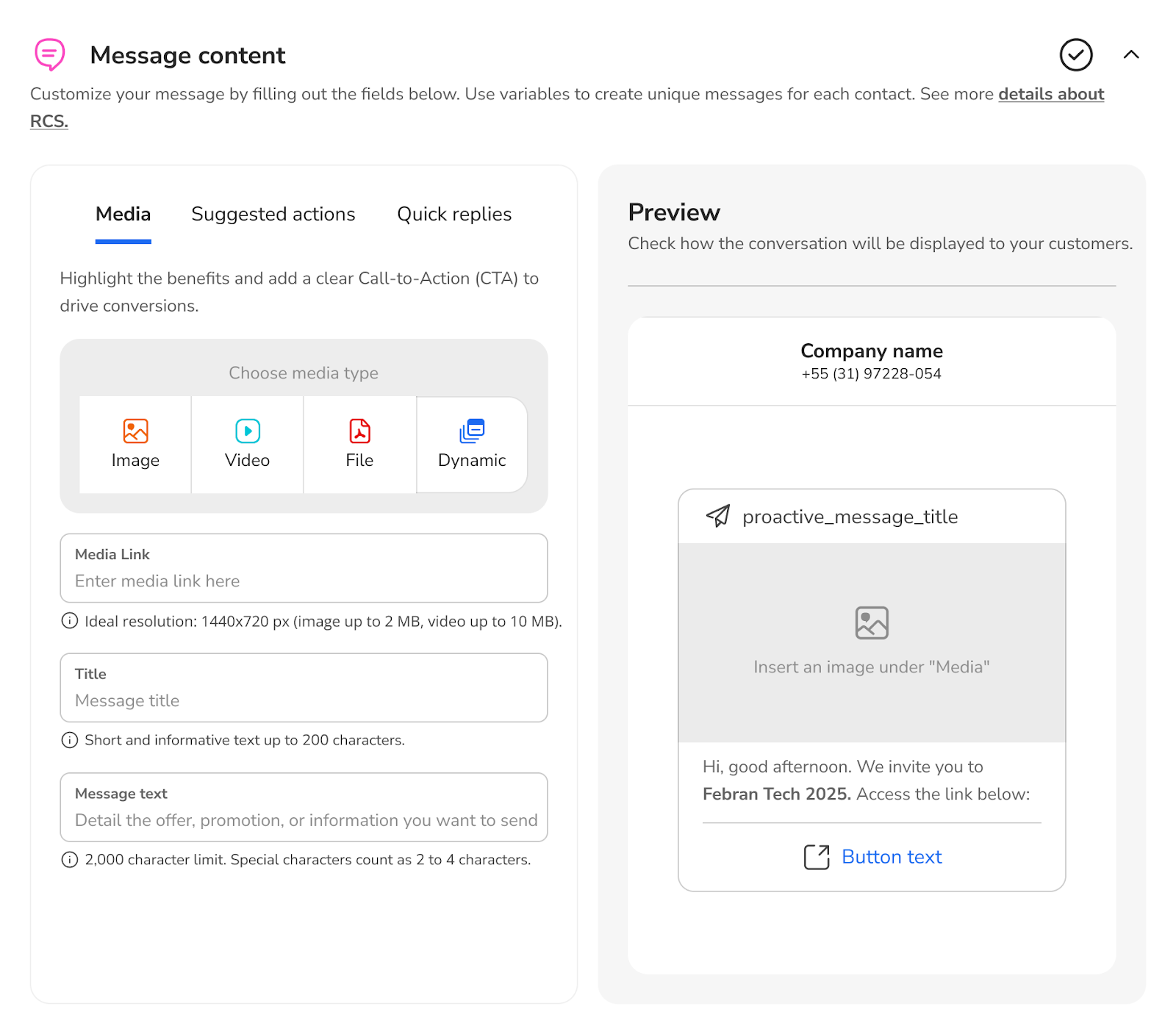Go to the Quick replies tab
This screenshot has width=1176, height=1034.
[x=453, y=215]
